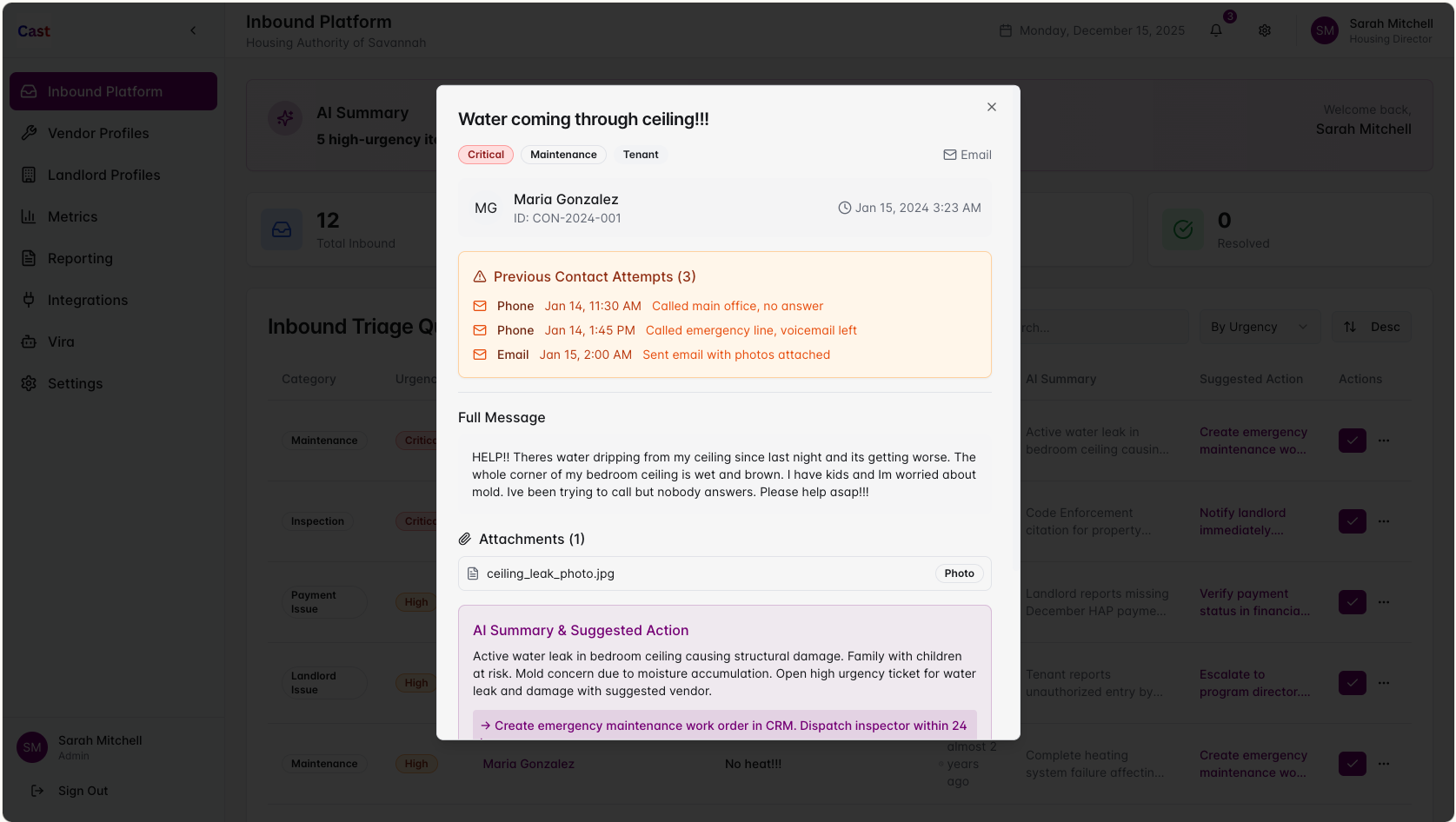The image size is (1456, 822).
Task: Close the Water coming through ceiling dialog
Action: [x=992, y=107]
